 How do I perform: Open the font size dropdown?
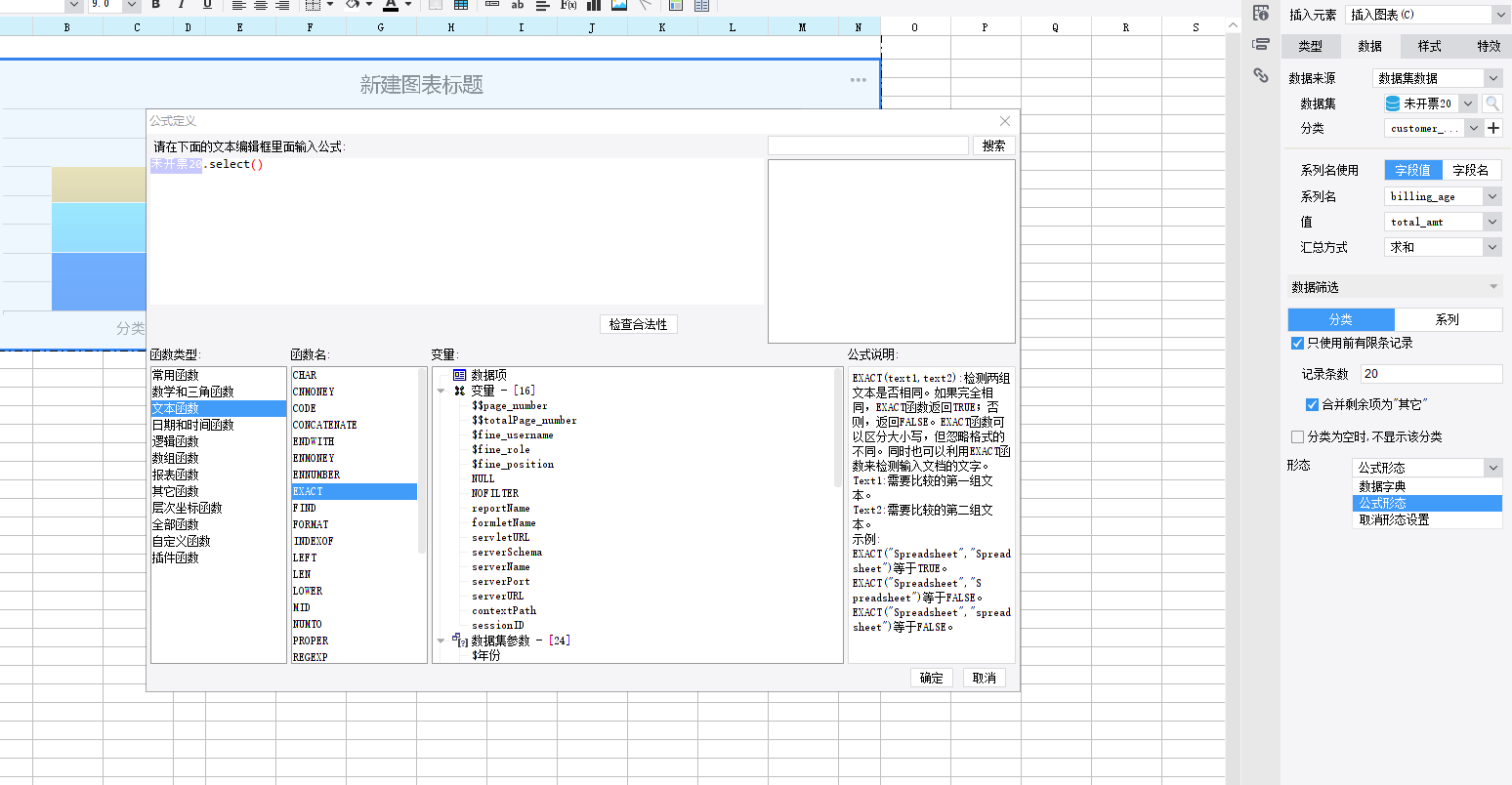pyautogui.click(x=132, y=5)
